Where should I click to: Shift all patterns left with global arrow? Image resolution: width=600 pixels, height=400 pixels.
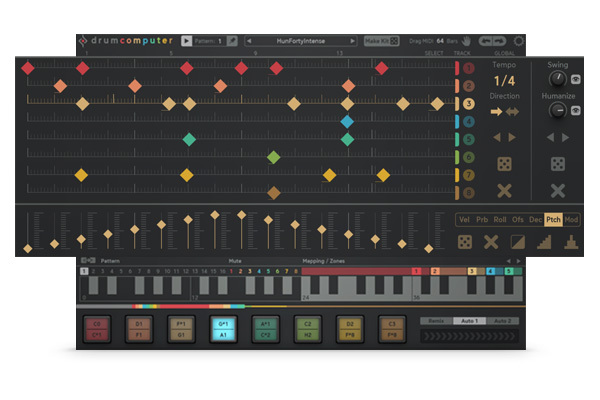pyautogui.click(x=550, y=137)
